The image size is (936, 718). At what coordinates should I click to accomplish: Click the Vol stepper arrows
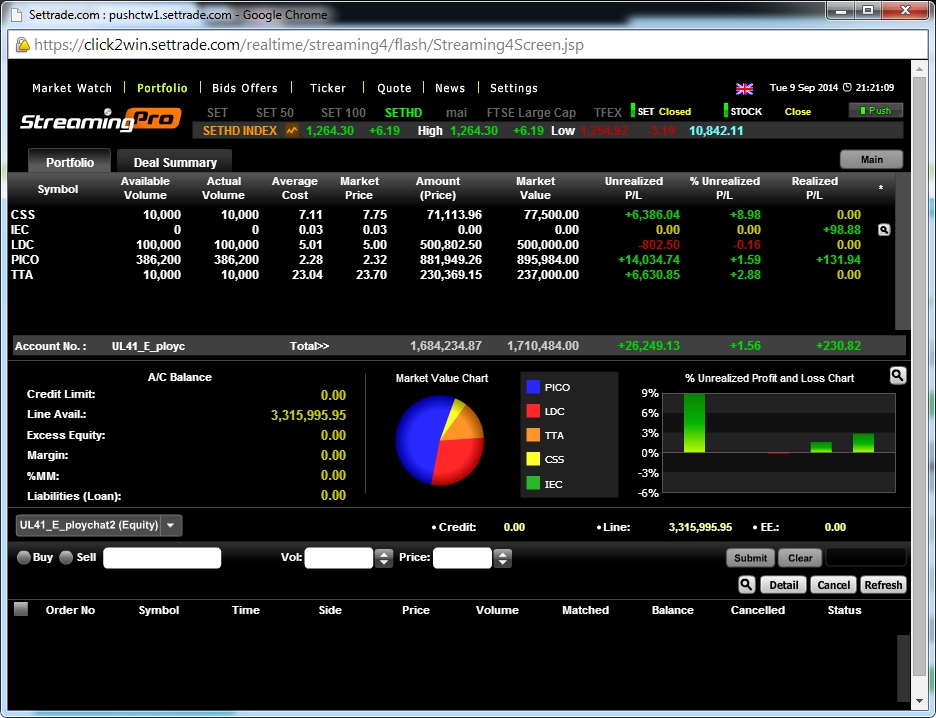pos(384,558)
